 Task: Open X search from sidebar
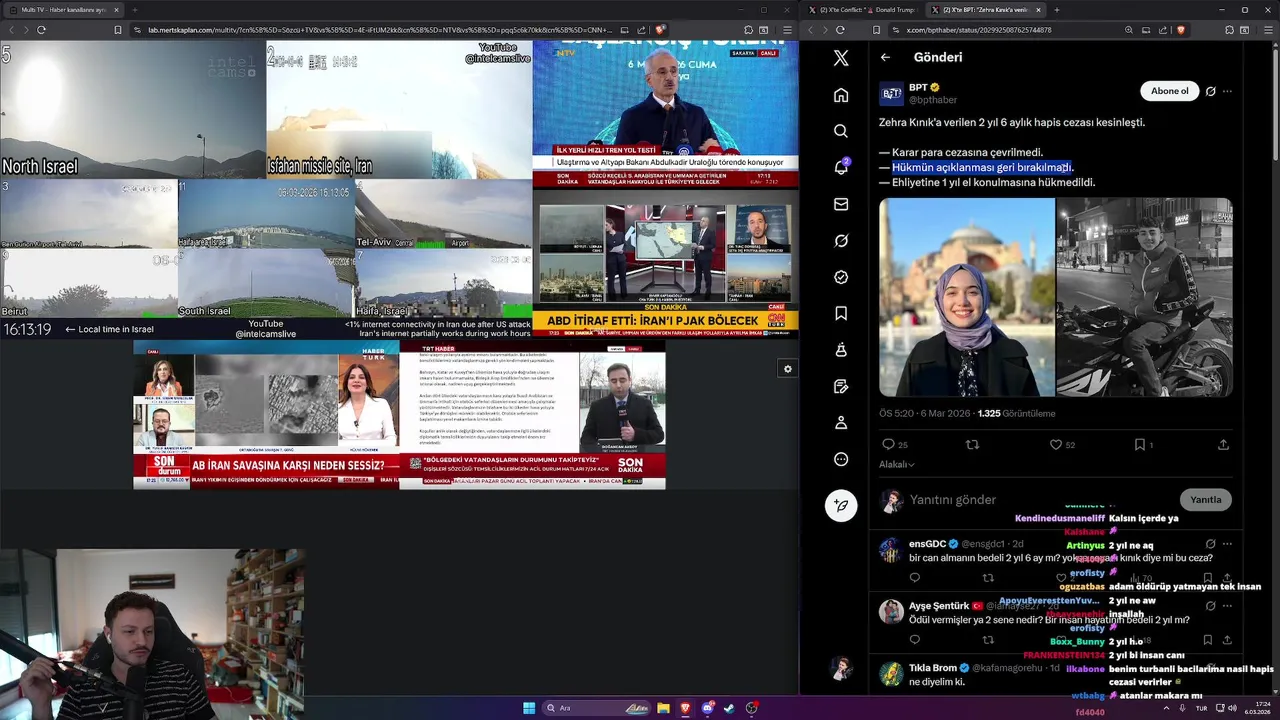pos(841,131)
